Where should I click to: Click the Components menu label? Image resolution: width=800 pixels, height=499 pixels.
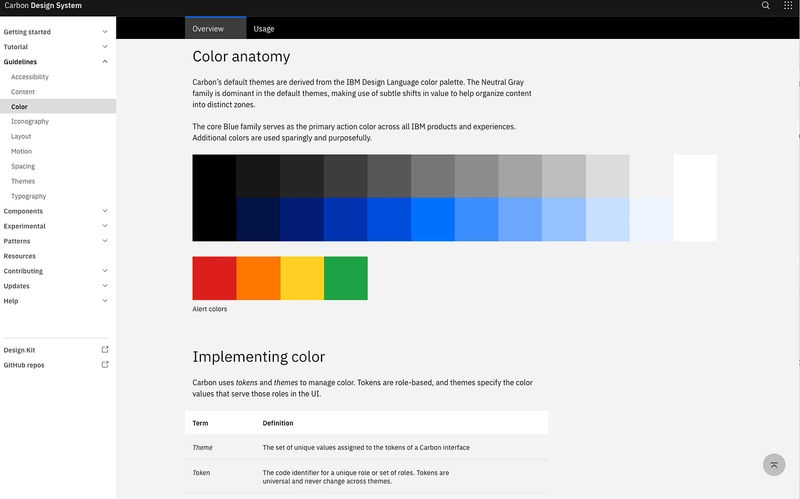23,211
